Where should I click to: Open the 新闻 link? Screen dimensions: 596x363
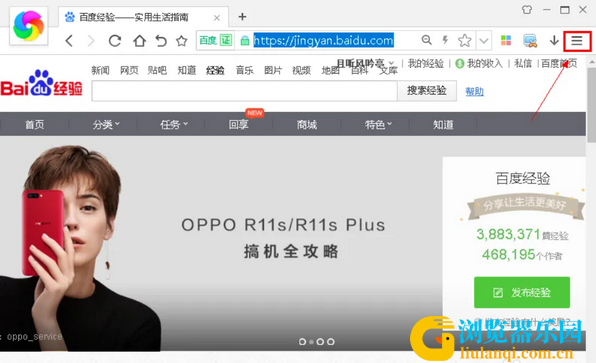coord(100,70)
